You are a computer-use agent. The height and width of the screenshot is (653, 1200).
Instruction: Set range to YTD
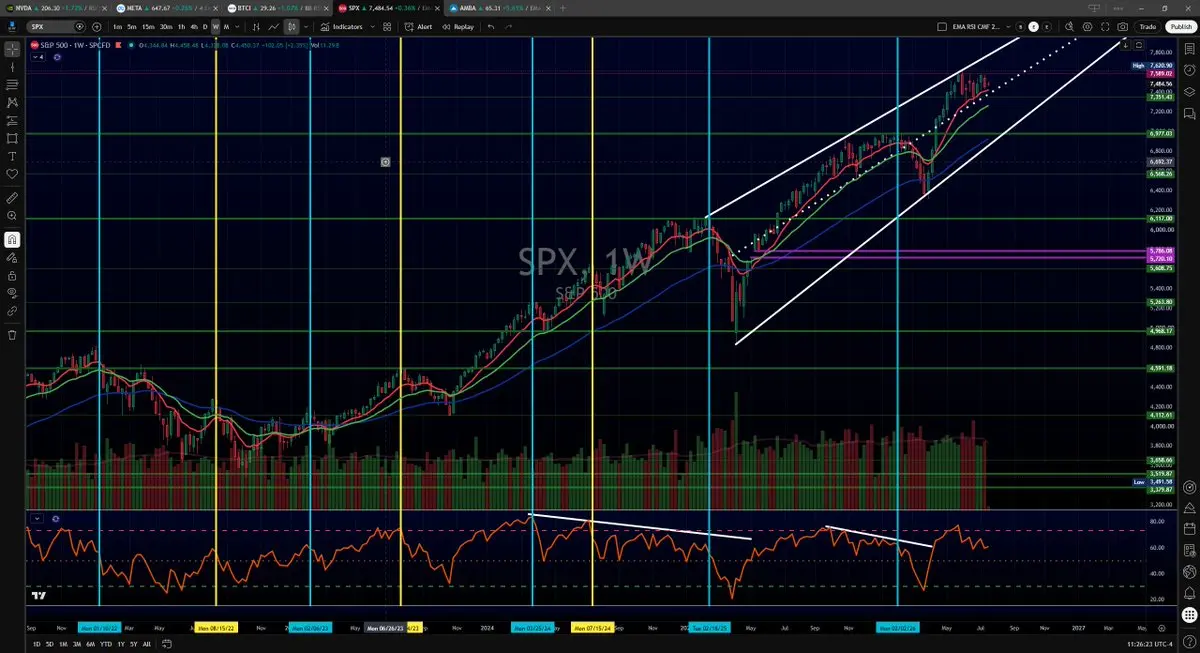coord(106,644)
